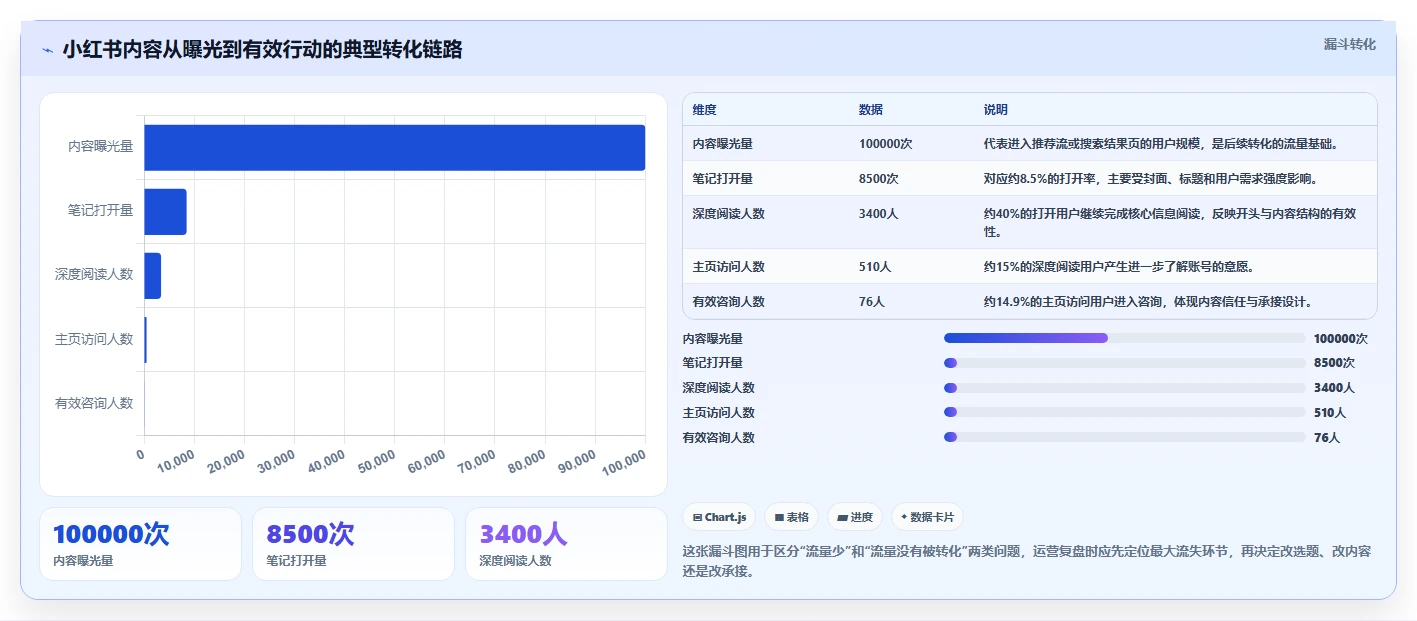Image resolution: width=1417 pixels, height=621 pixels.
Task: Click the 100000次 value beside the progress bar
Action: click(1341, 339)
